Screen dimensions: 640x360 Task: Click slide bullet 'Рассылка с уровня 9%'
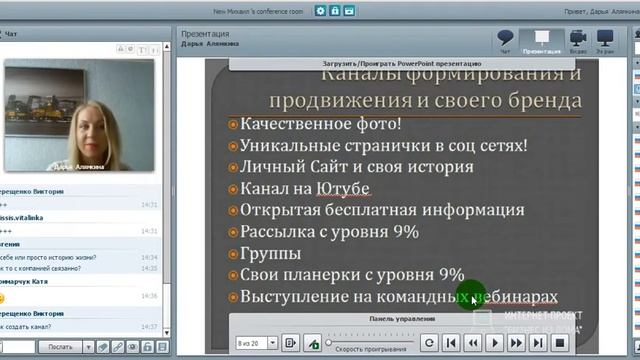coord(329,232)
